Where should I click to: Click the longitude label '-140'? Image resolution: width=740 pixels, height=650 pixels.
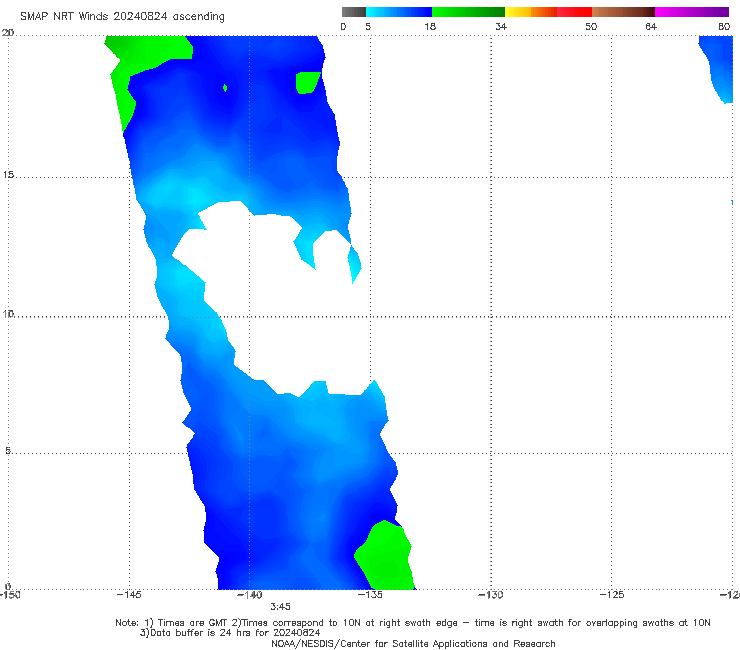click(250, 595)
